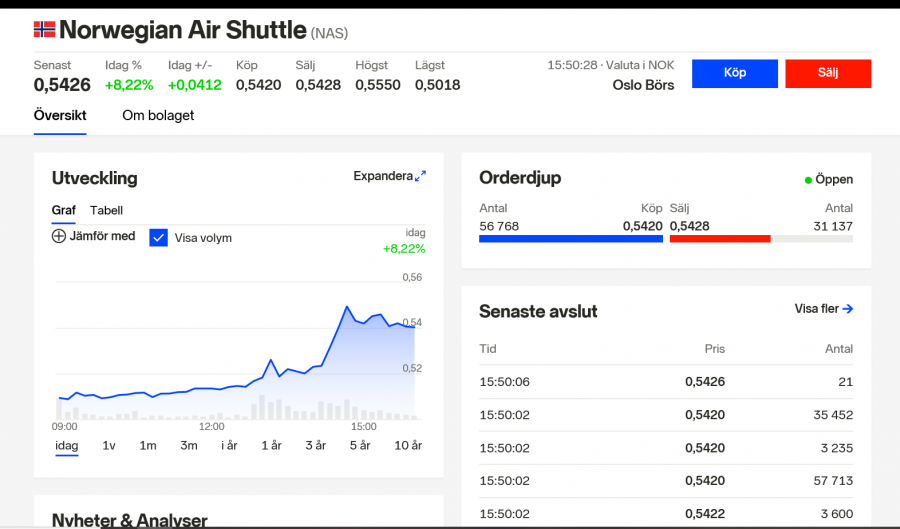Click the 15:50:06 trade row

tap(665, 381)
